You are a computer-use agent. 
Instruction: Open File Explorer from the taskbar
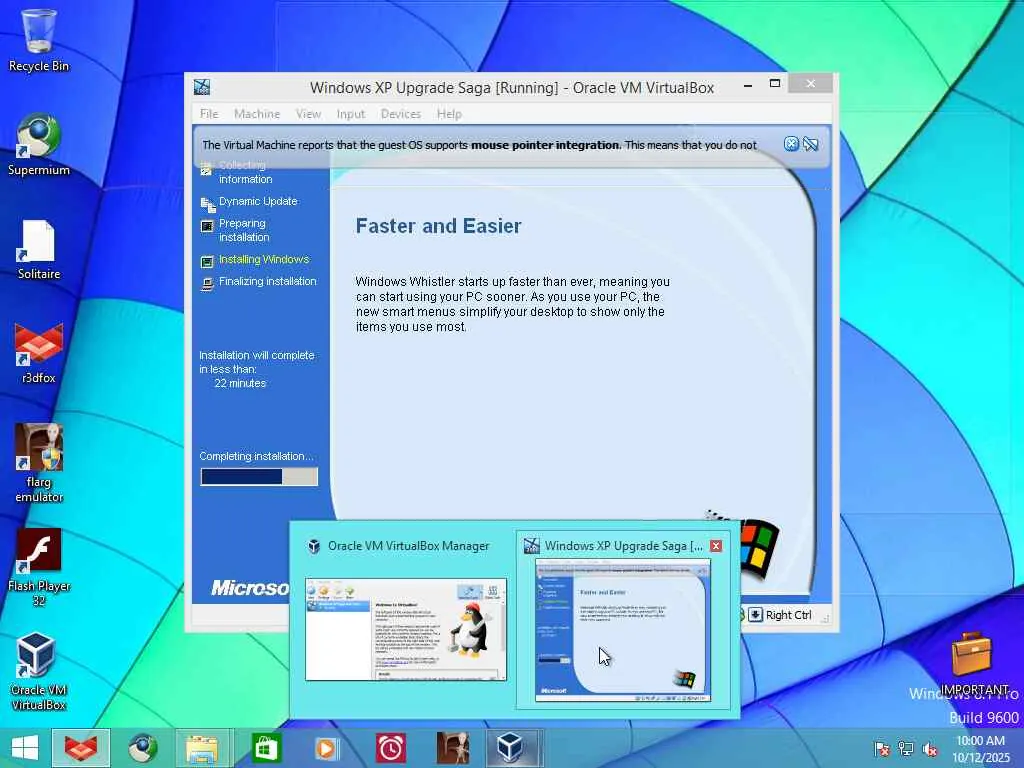(x=202, y=748)
